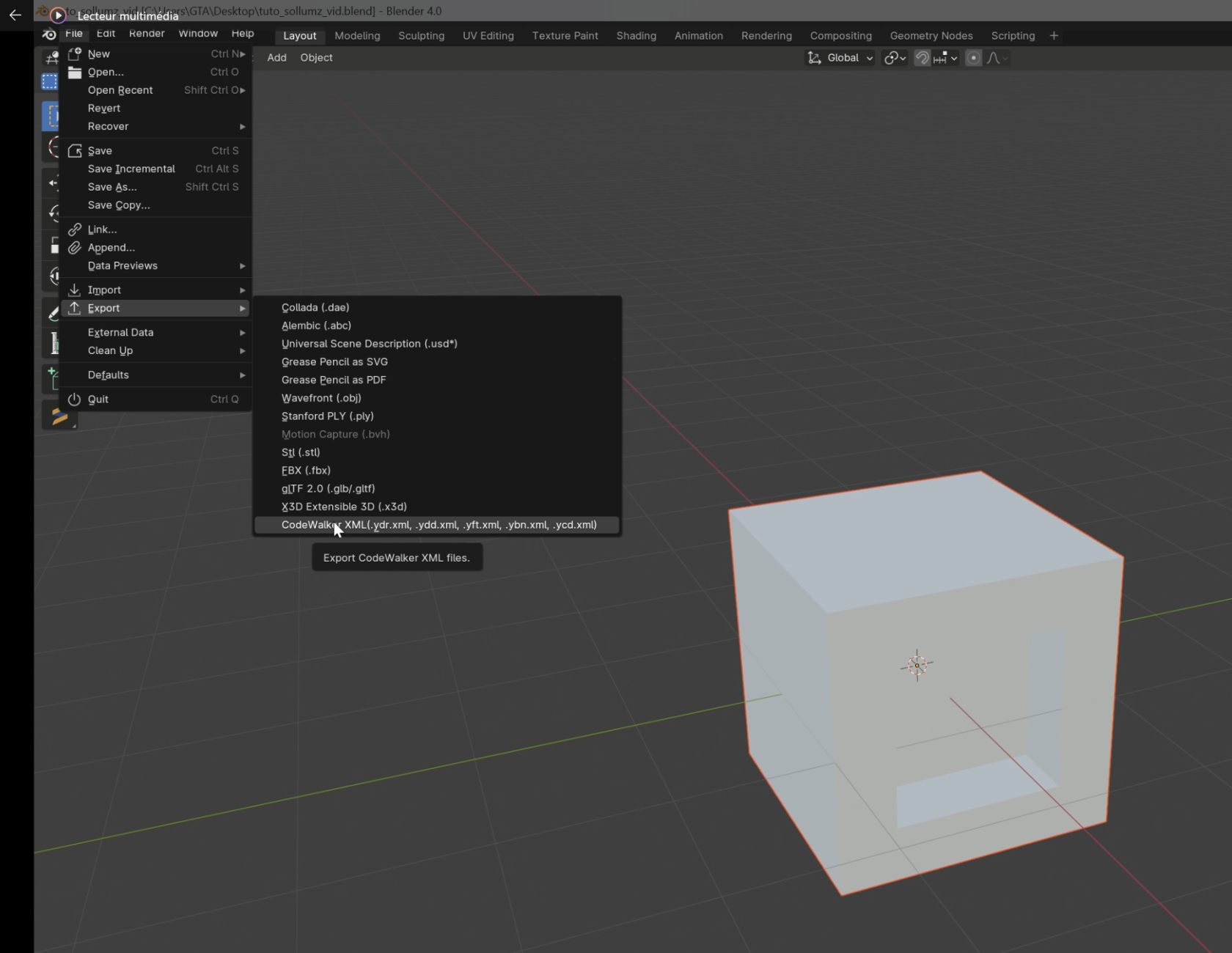The width and height of the screenshot is (1232, 953).
Task: Click the Sollumz tool icon at toolbar bottom
Action: point(59,416)
